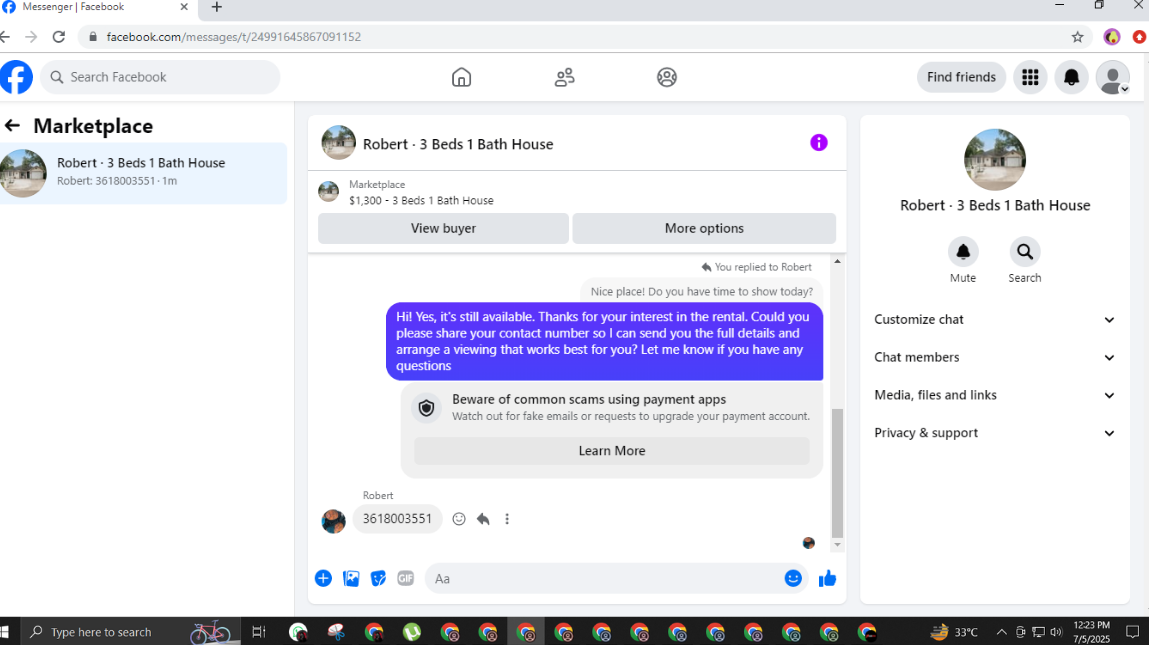Open the Marketplace listing thumbnail
The image size is (1149, 645).
[328, 192]
